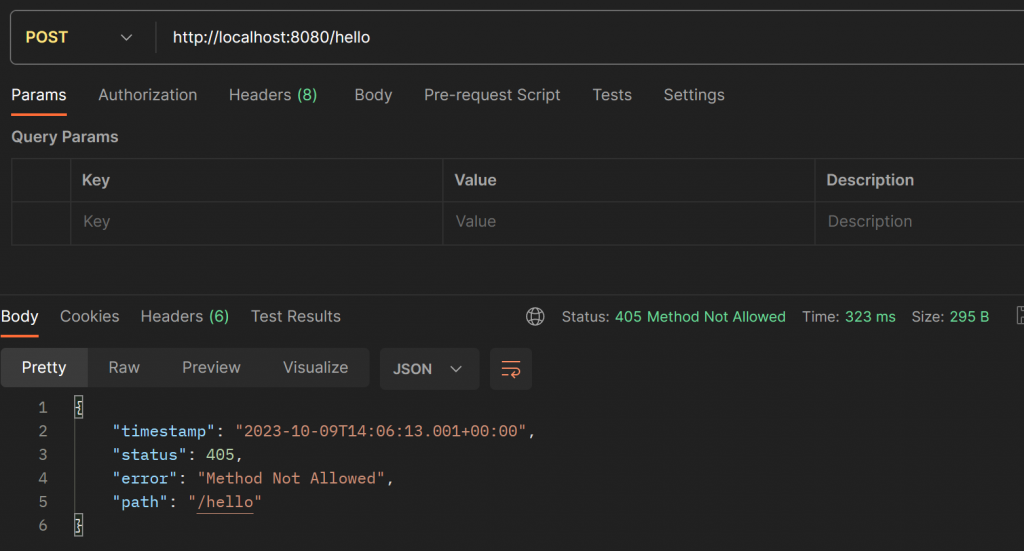Open the request Headers (8) tab
The image size is (1024, 551).
click(272, 95)
